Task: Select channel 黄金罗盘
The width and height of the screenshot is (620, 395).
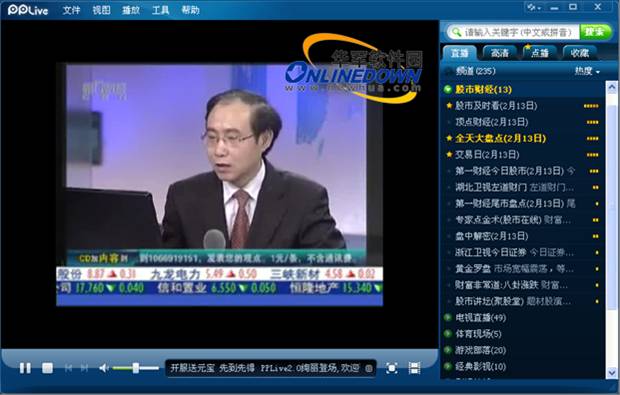Action: [473, 268]
